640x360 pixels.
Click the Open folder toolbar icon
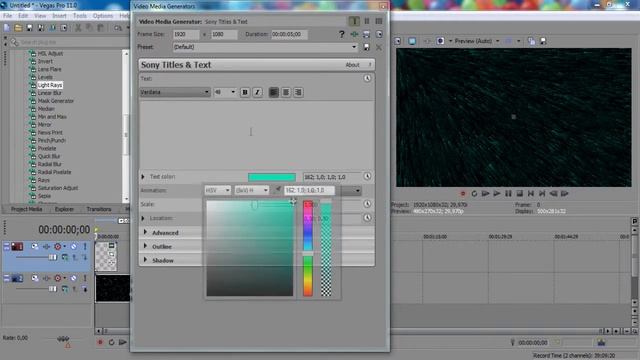(x=18, y=28)
